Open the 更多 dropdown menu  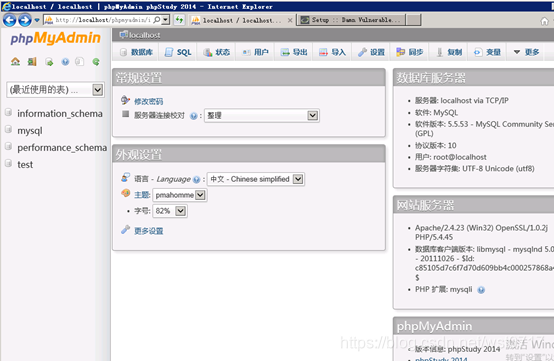point(526,52)
